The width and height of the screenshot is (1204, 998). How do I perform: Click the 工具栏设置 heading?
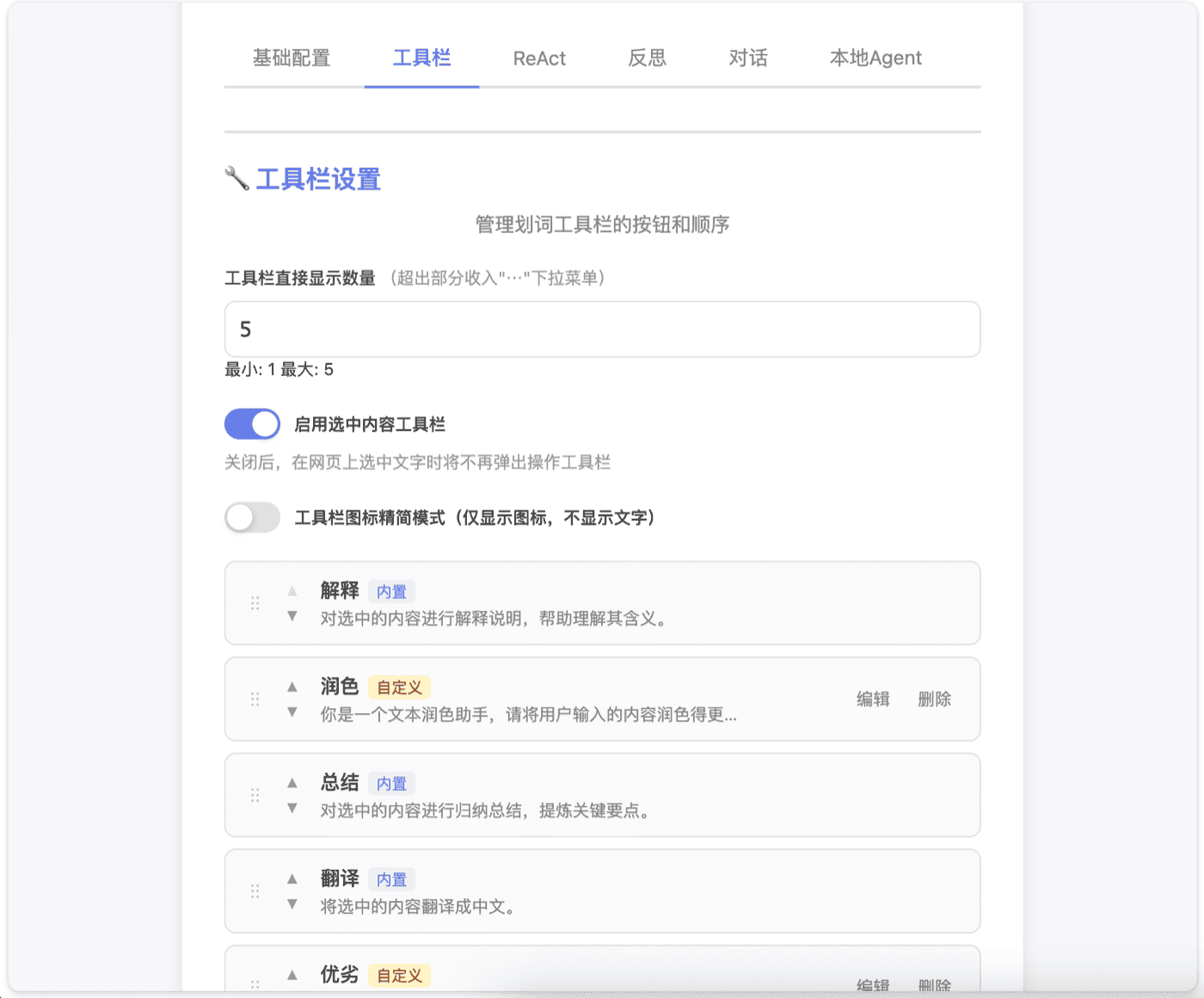point(318,179)
